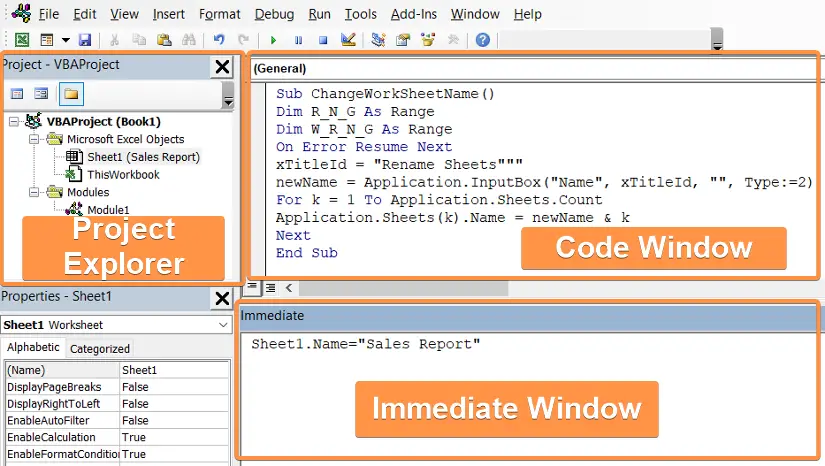Click the Break pause icon
Image resolution: width=825 pixels, height=466 pixels.
298,40
